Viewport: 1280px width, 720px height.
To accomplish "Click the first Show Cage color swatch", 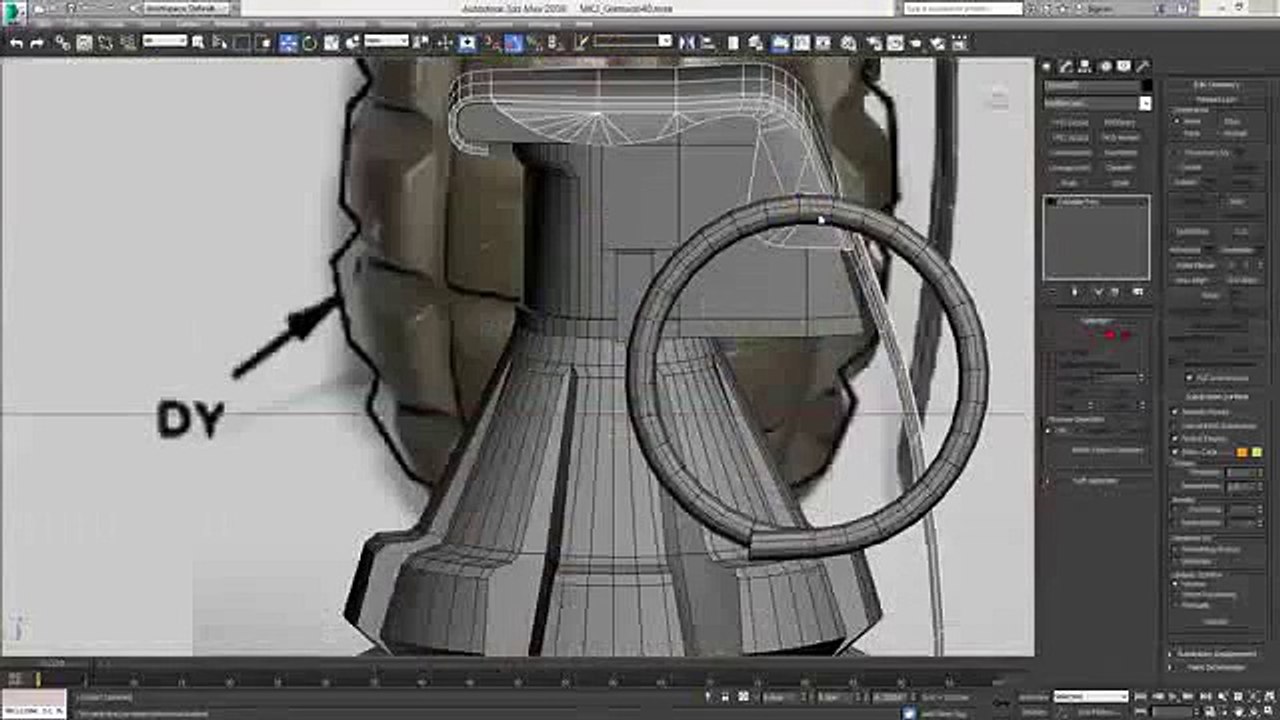I will 1242,453.
